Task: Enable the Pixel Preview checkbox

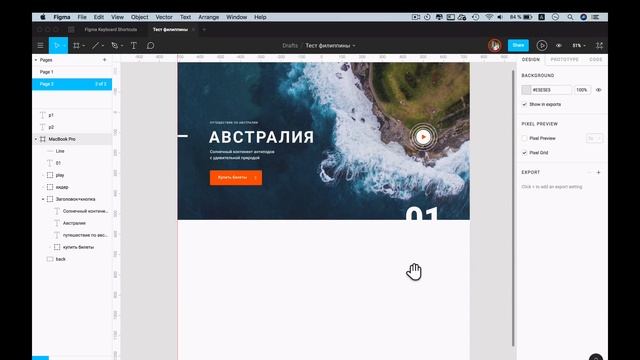Action: tap(524, 138)
